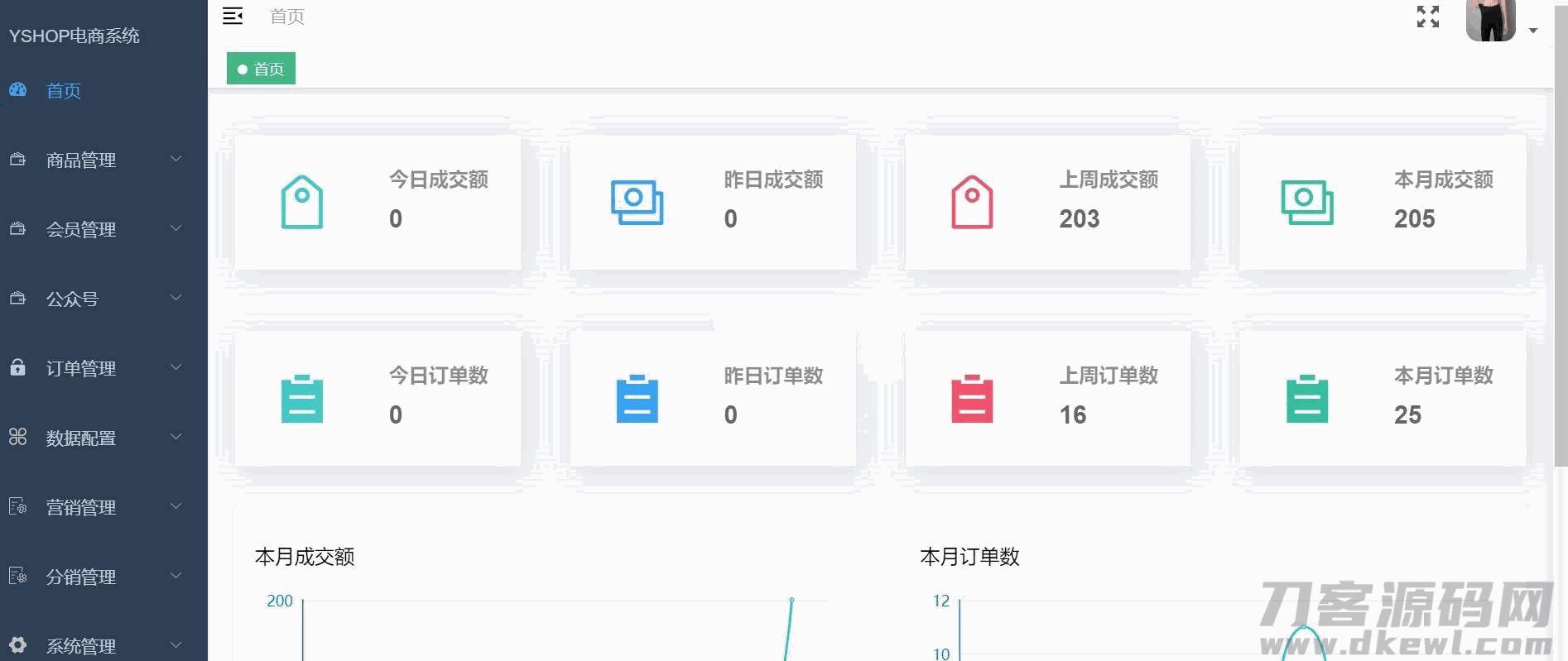Click the 数据配置 grid icon

pos(17,437)
